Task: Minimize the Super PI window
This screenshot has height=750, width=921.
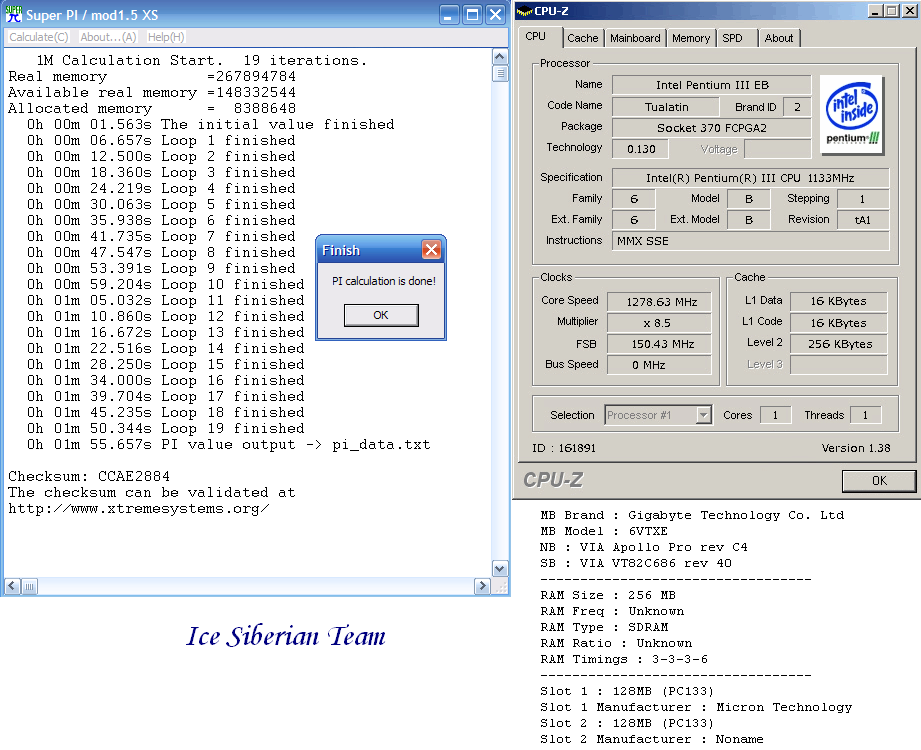Action: (449, 15)
